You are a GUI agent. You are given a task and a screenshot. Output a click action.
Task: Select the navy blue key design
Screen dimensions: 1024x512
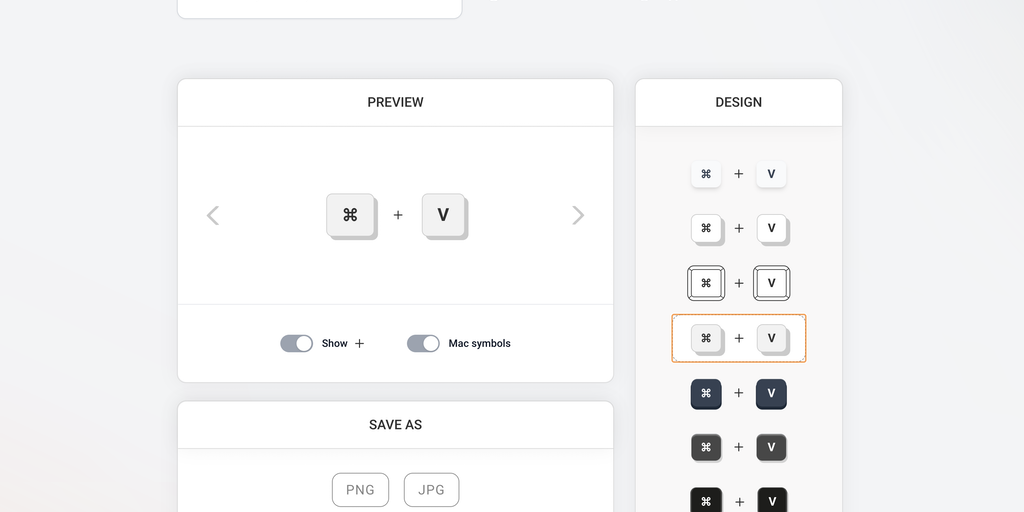738,393
